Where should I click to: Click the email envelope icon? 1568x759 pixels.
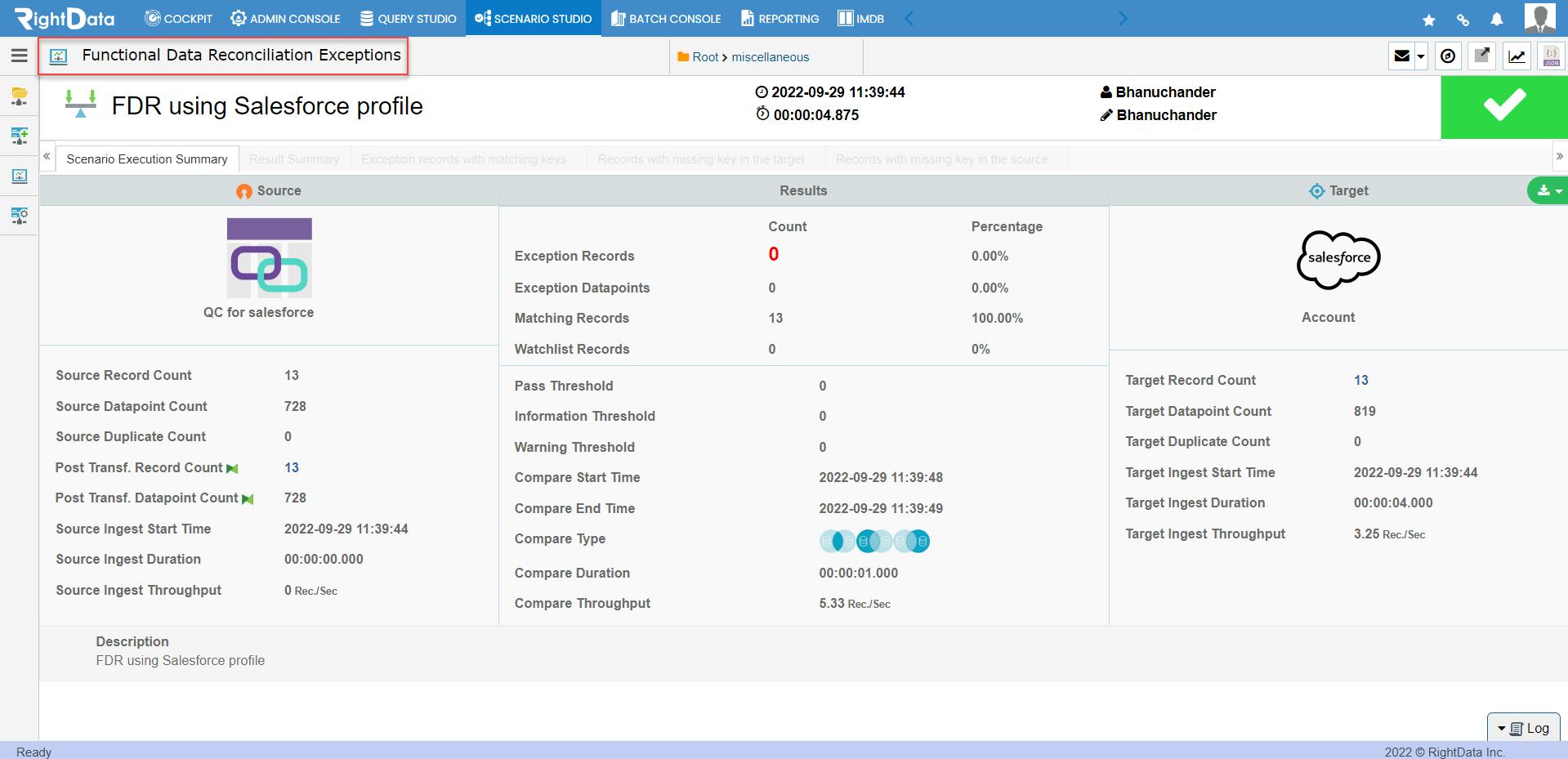(x=1401, y=56)
